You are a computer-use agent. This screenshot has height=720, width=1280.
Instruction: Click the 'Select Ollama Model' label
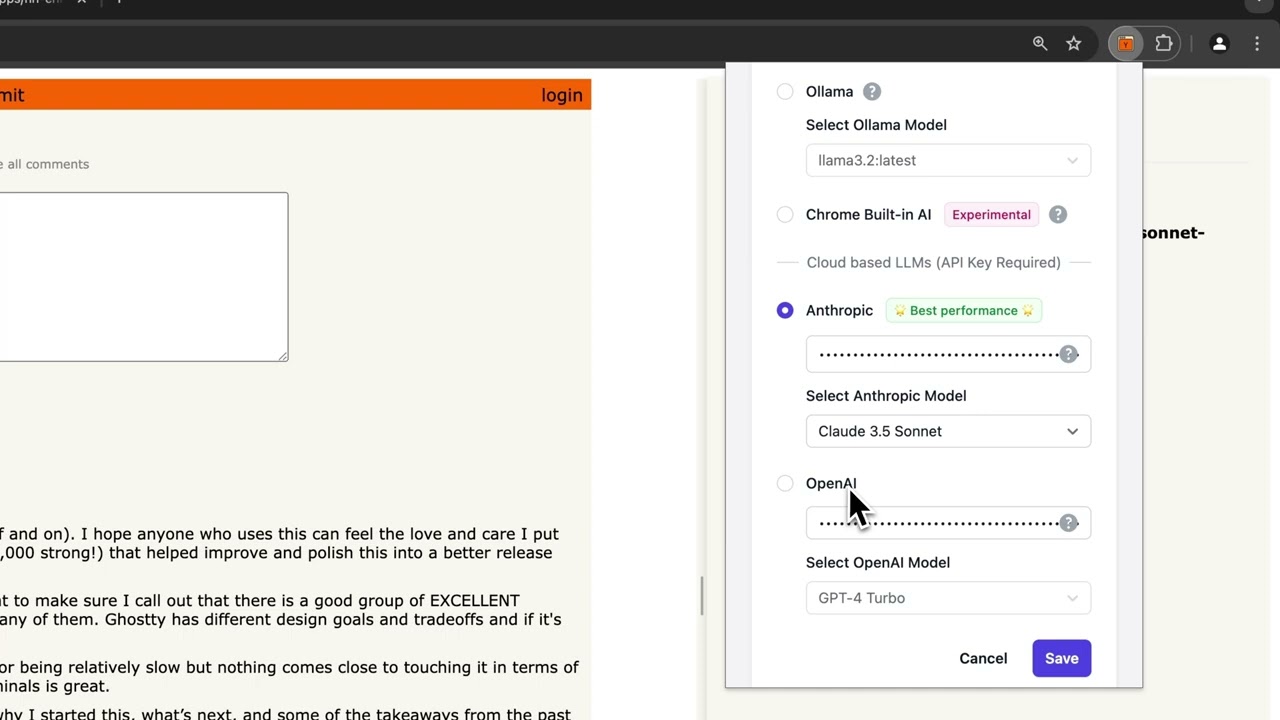pos(876,125)
